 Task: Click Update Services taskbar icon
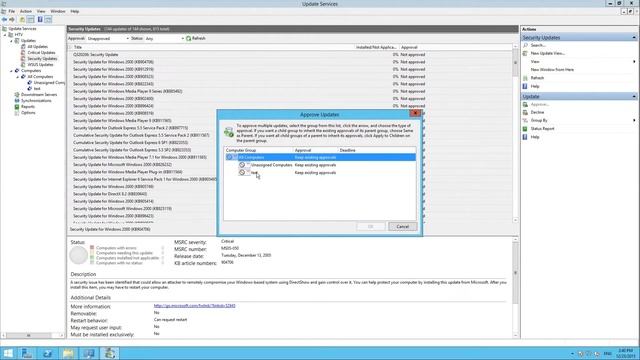(109, 353)
